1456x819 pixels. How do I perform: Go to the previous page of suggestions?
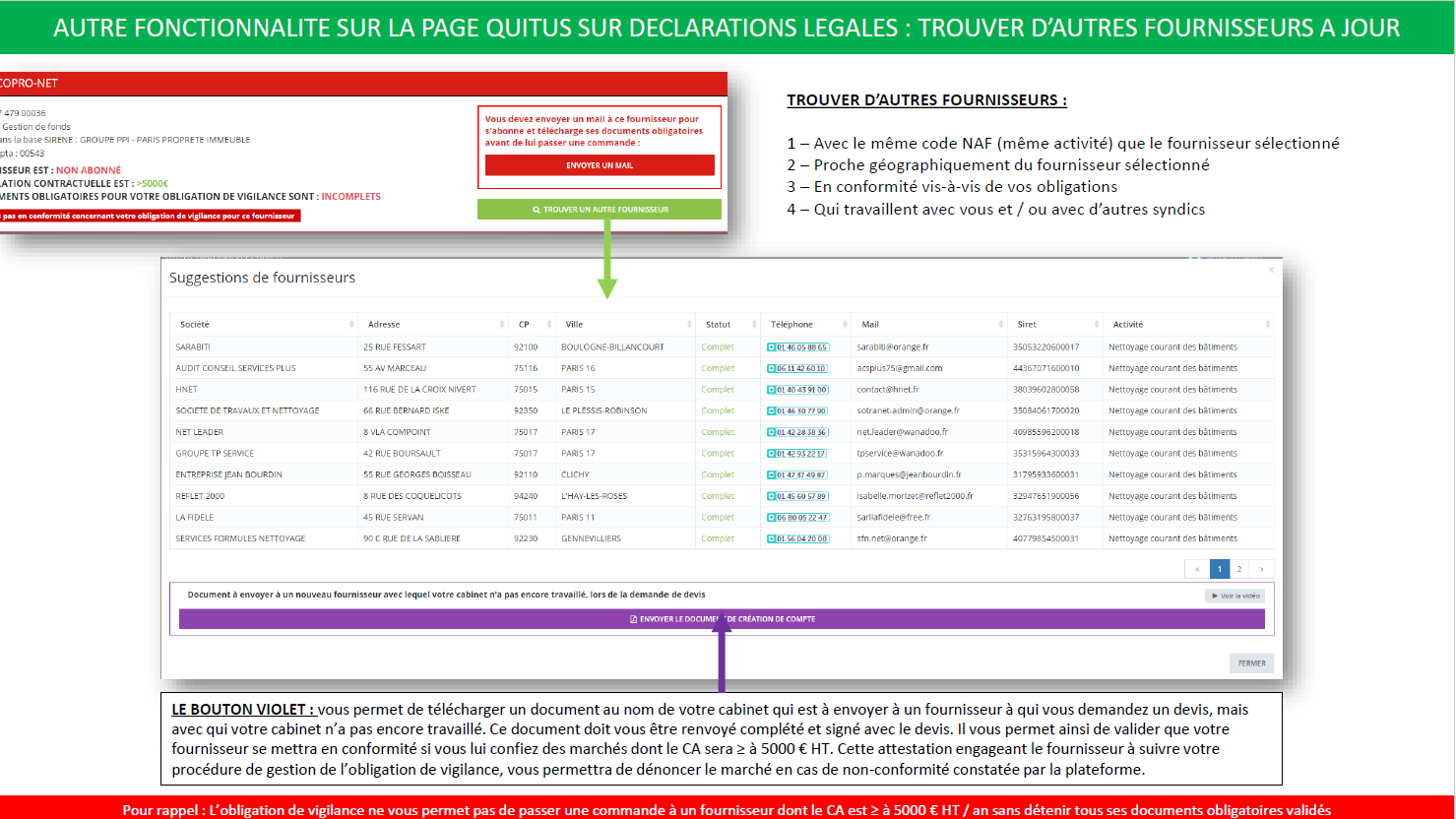click(1197, 569)
